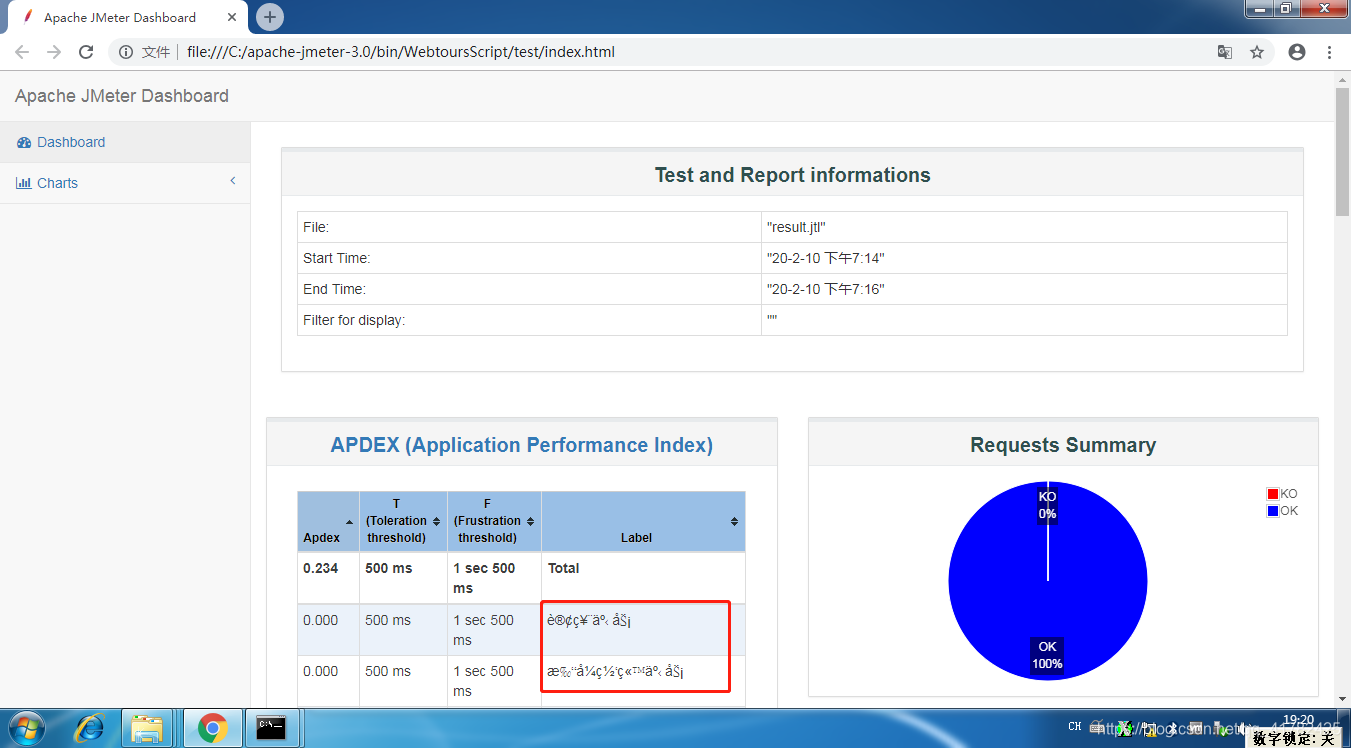Open Internet Explorer from the taskbar
The height and width of the screenshot is (748, 1351).
(x=88, y=728)
